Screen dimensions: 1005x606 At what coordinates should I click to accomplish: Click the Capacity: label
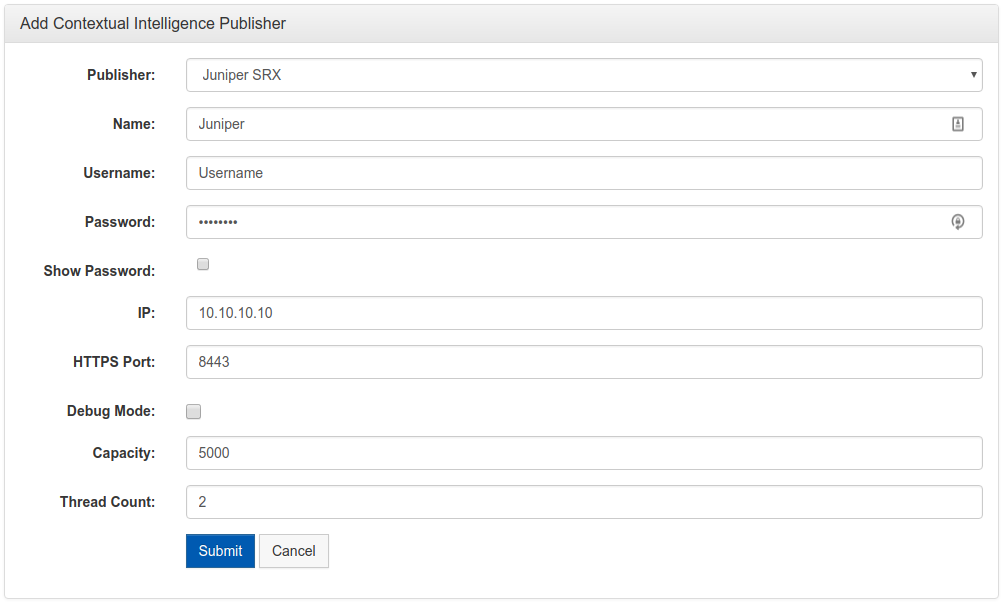124,453
